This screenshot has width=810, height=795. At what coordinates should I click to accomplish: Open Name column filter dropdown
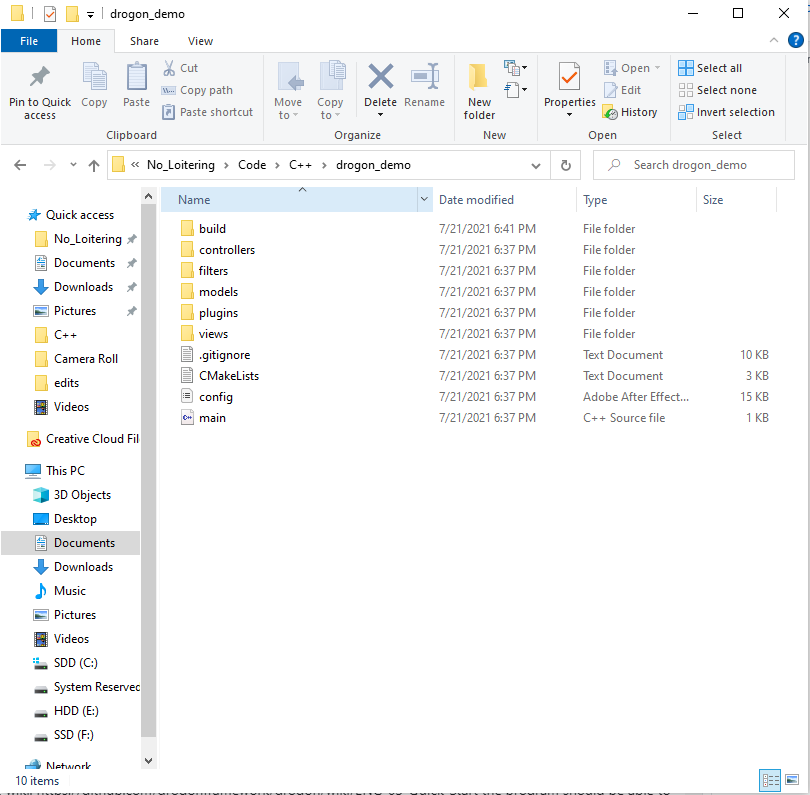tap(424, 199)
